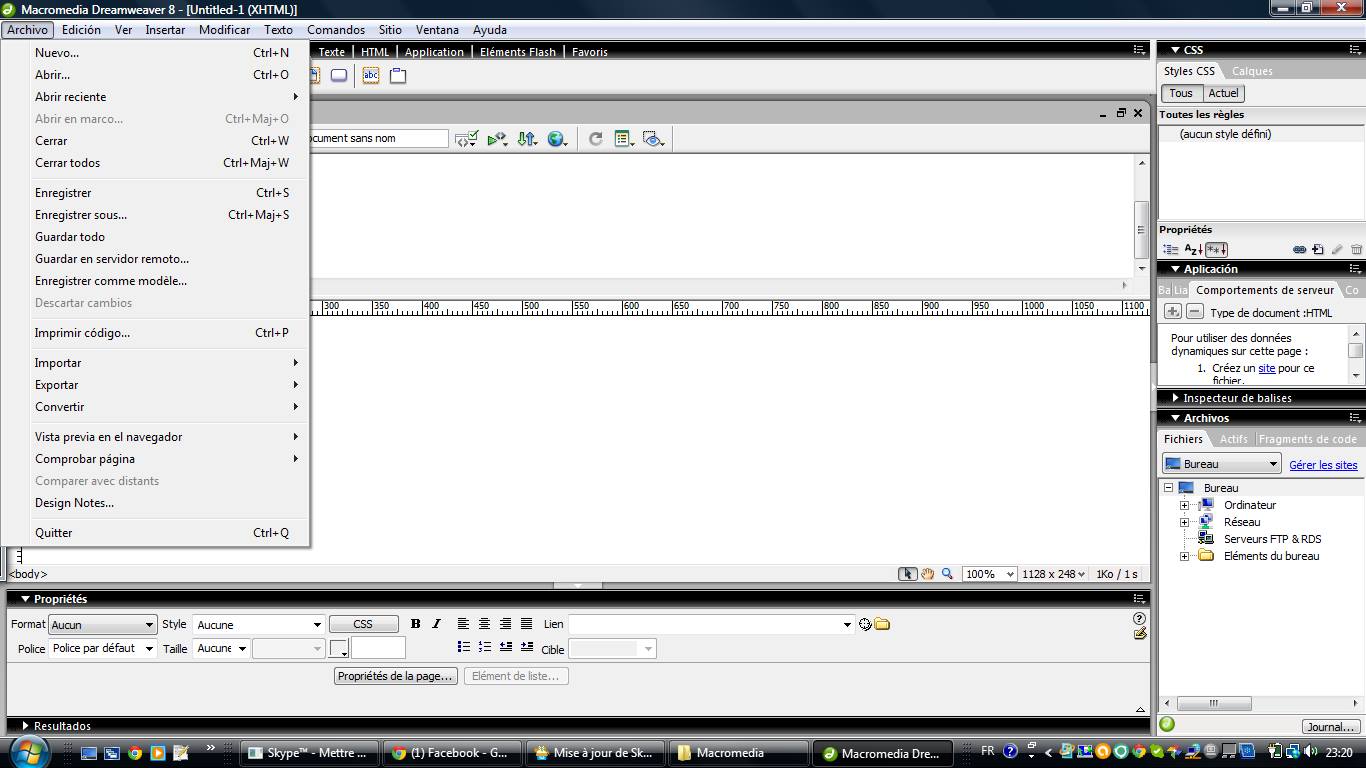Viewport: 1366px width, 768px height.
Task: Open the Style dropdown showing Aucune
Action: (258, 625)
